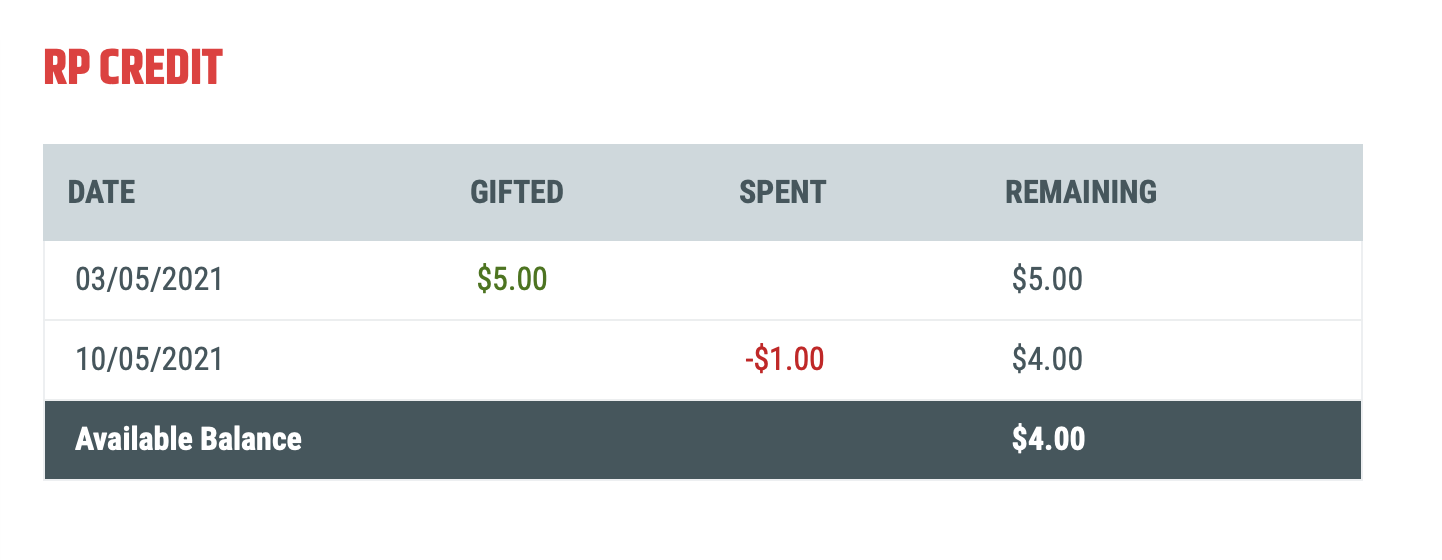Click the 10/05/2021 date cell
Viewport: 1442px width, 560px height.
pos(149,359)
